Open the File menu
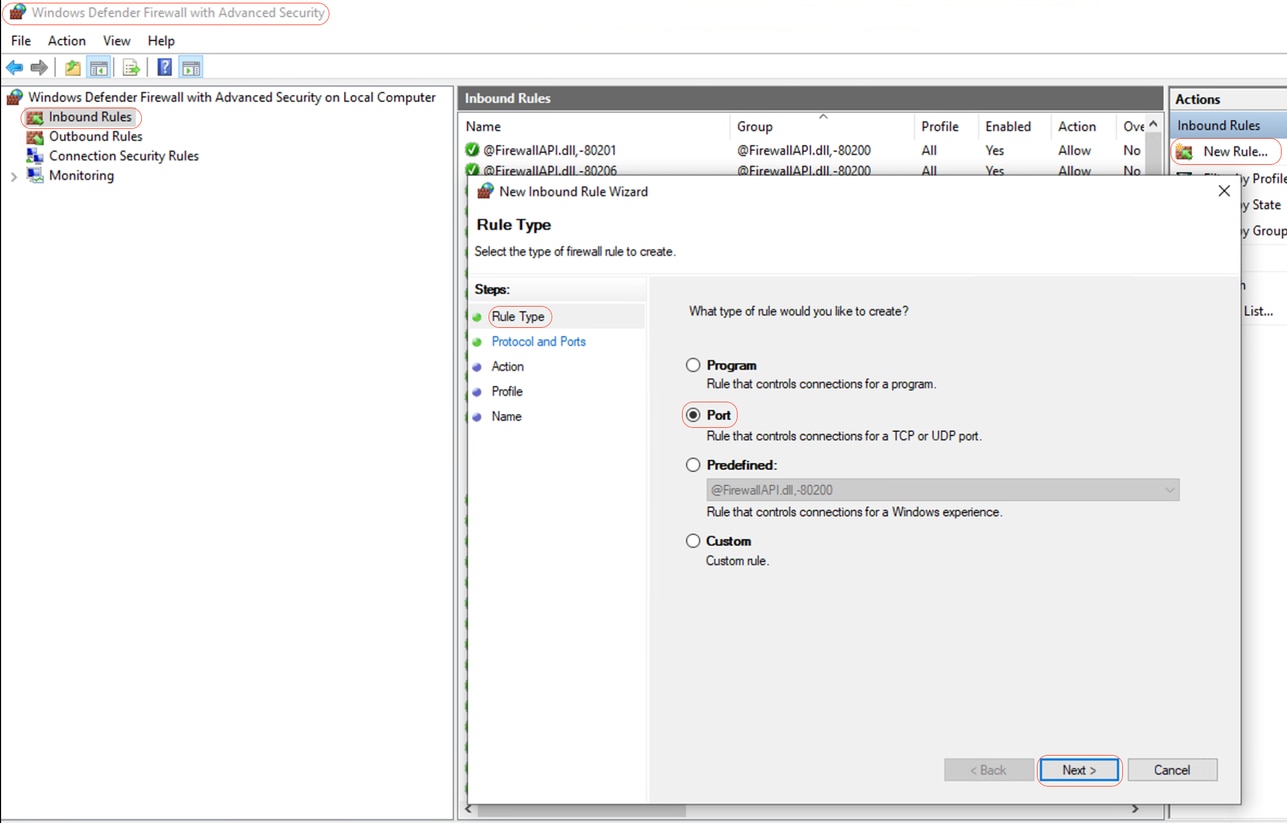This screenshot has height=823, width=1287. 21,41
